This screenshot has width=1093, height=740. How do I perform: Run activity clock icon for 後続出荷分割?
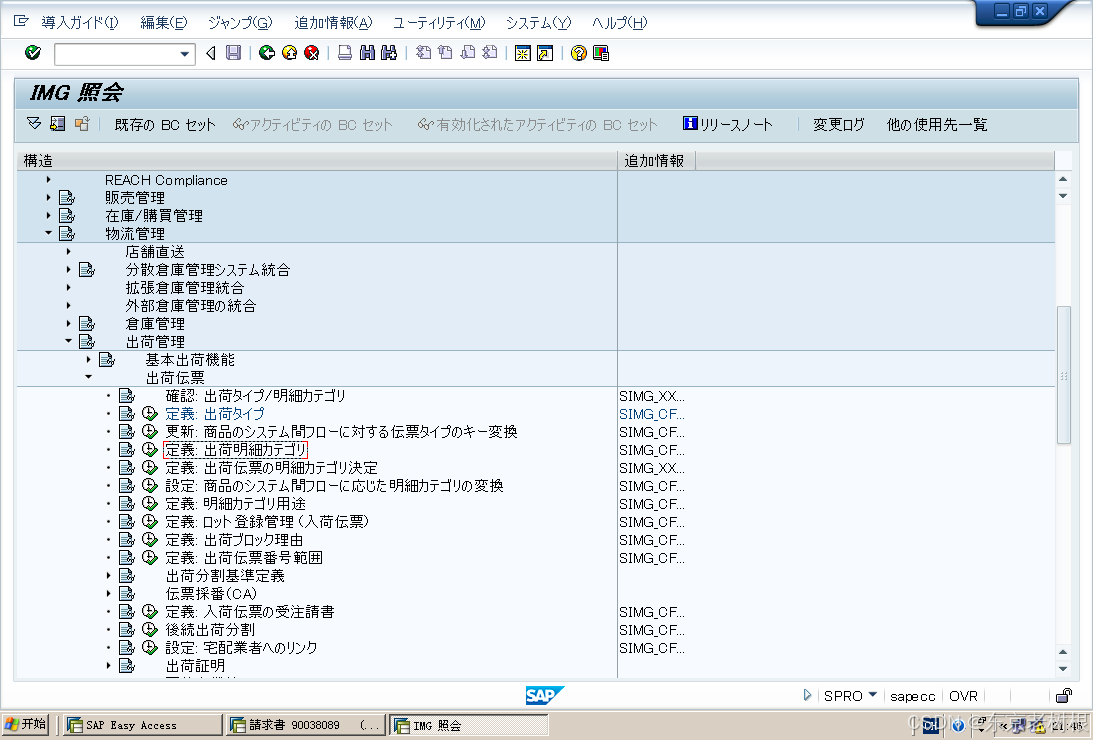click(149, 629)
